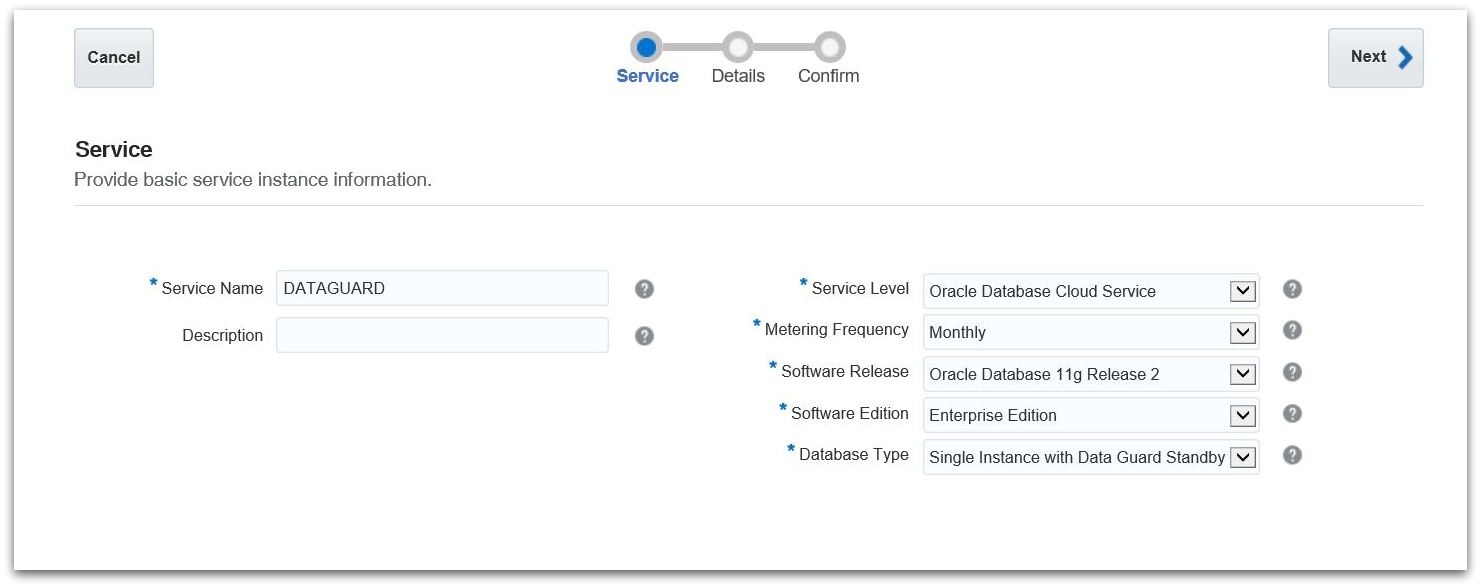Show help for Database Type
Viewport: 1481px width, 588px height.
tap(1292, 455)
